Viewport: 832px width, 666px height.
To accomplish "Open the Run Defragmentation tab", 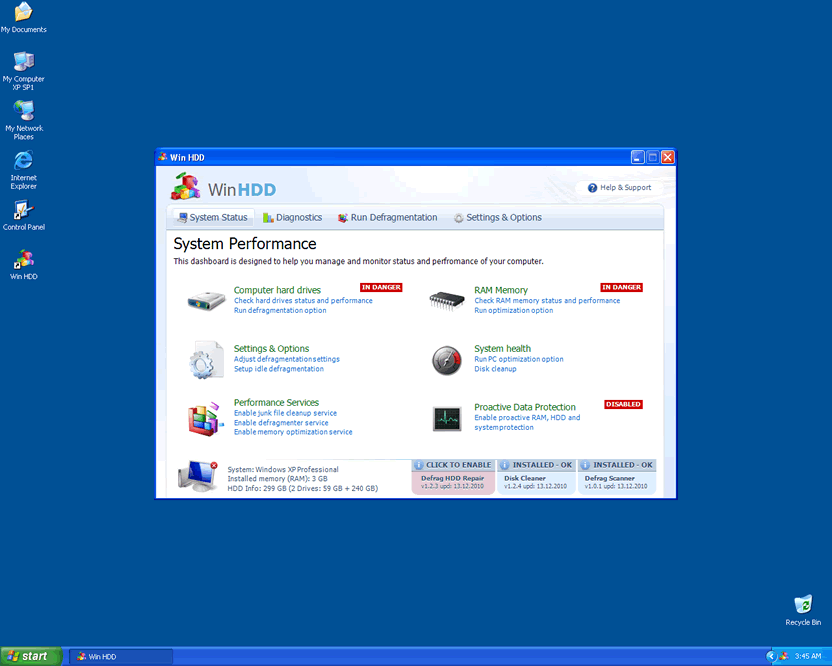I will tap(387, 217).
